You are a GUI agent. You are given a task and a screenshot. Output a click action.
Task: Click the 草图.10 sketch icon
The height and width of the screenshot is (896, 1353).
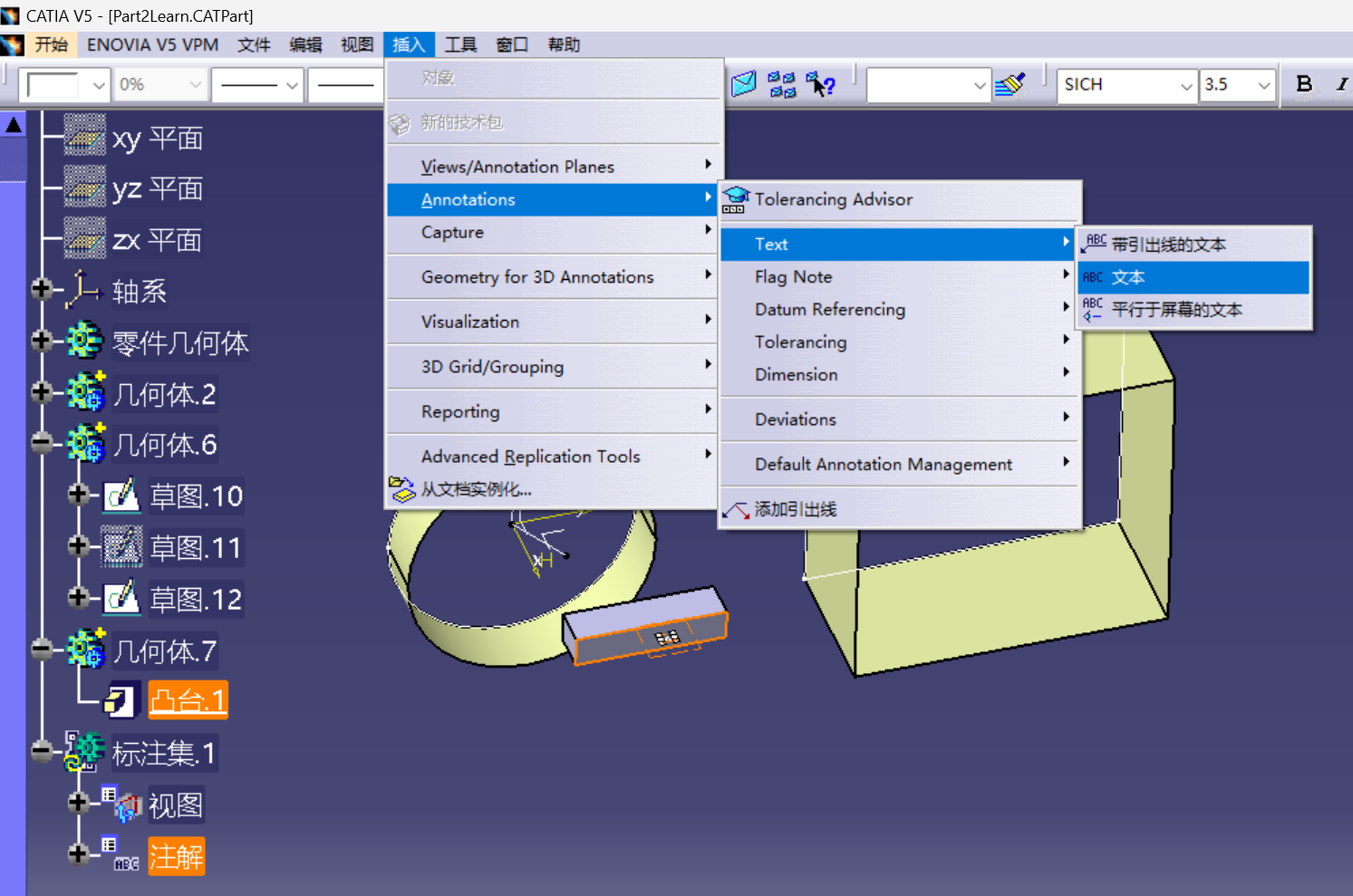click(121, 496)
